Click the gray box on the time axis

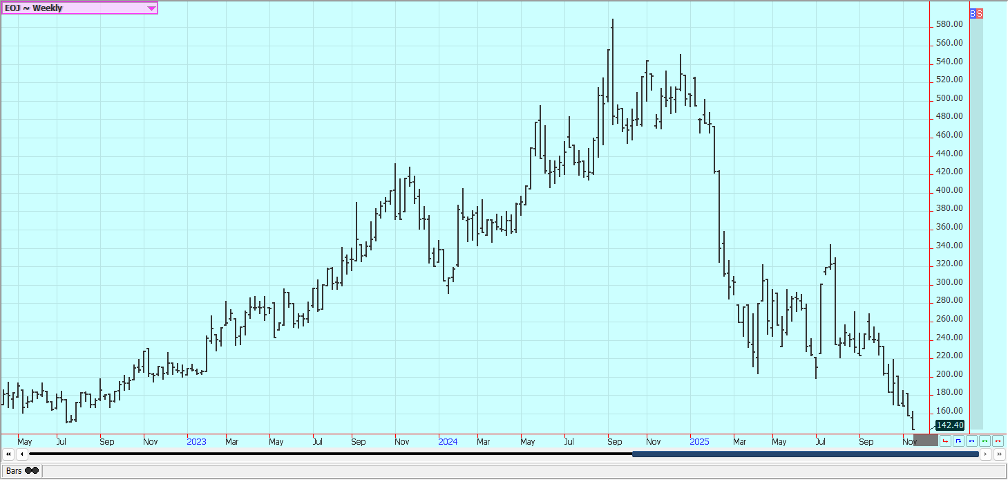(x=926, y=440)
